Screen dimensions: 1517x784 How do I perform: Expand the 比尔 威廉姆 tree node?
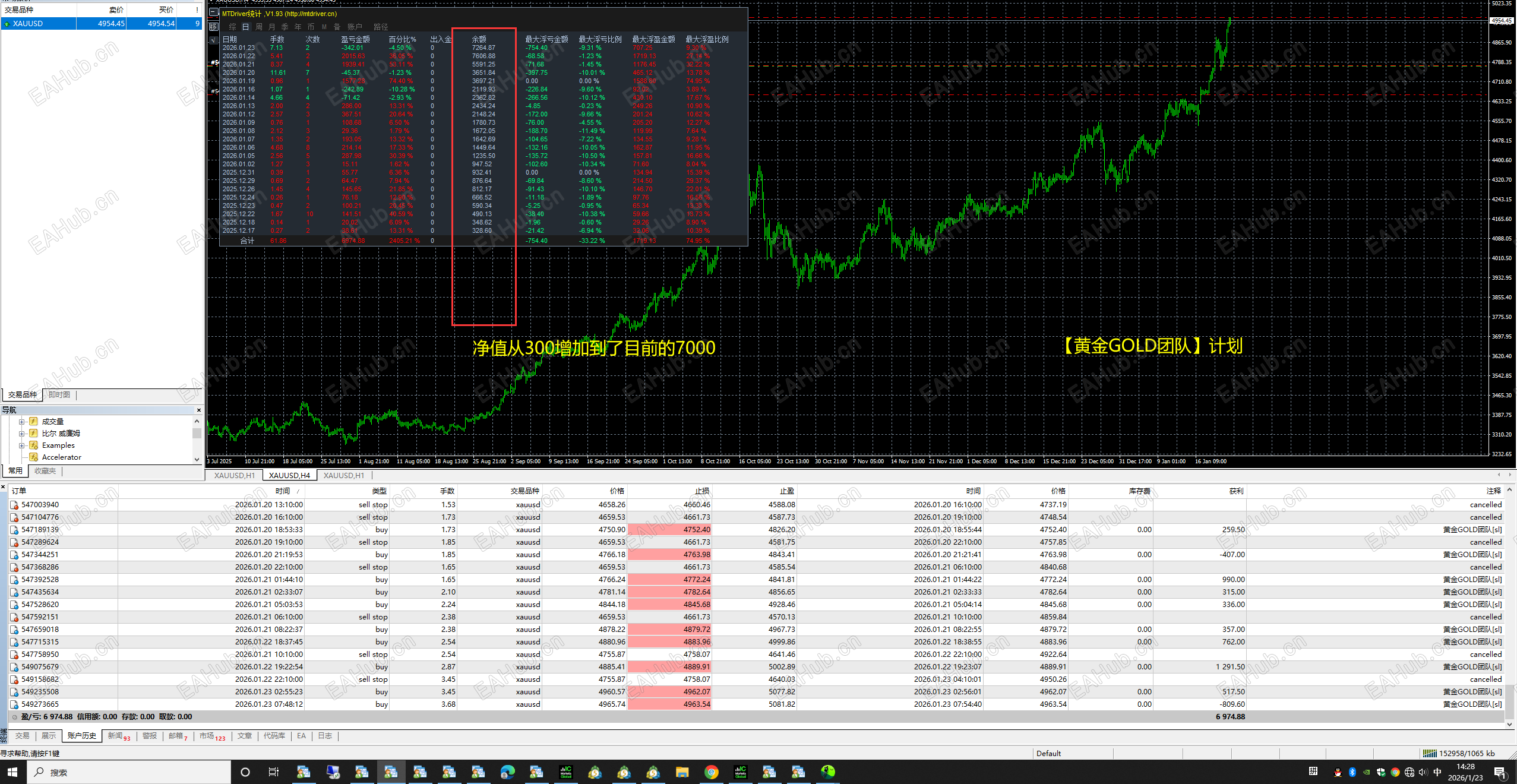[21, 434]
